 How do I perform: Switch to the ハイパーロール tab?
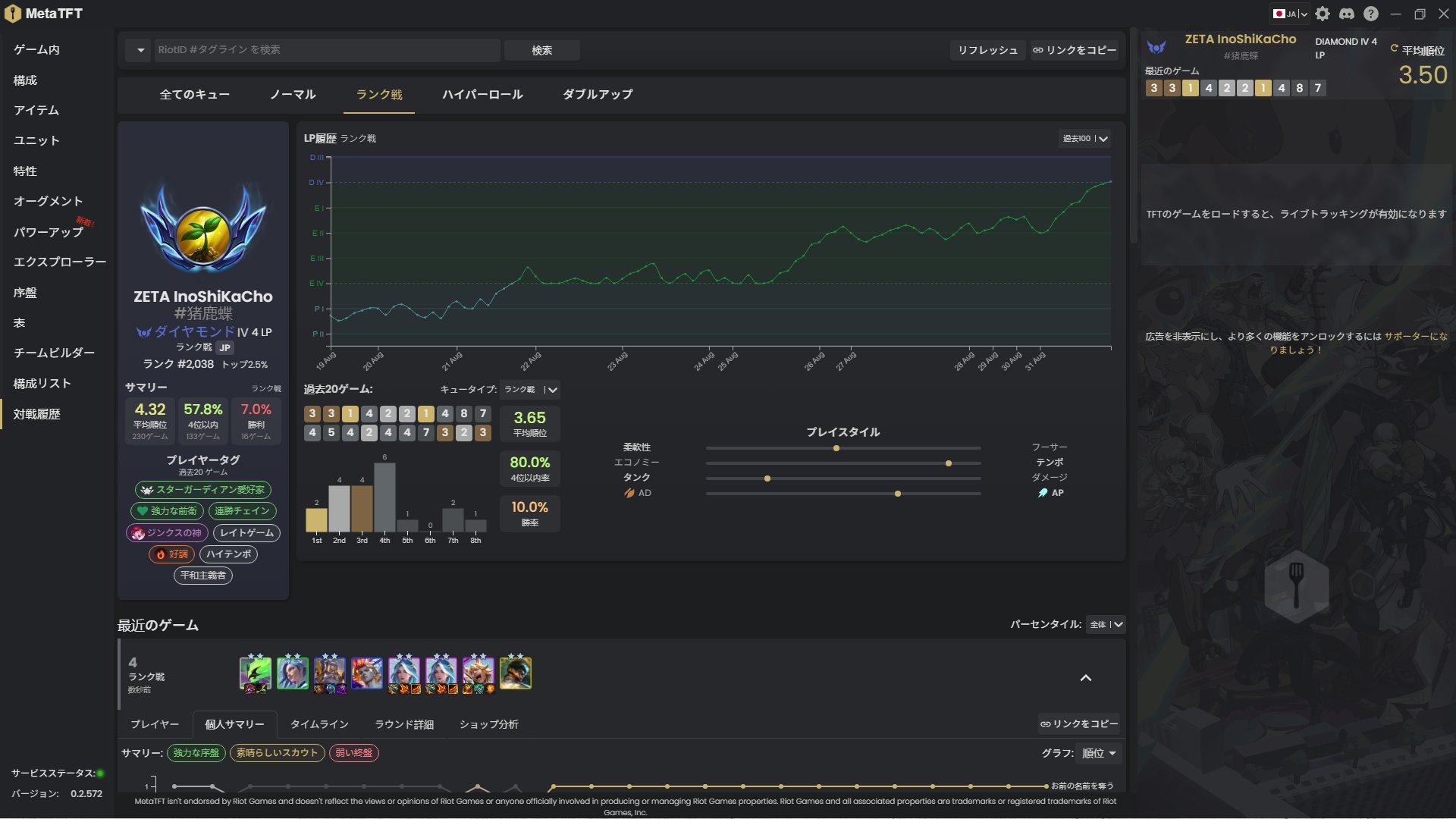click(x=482, y=95)
